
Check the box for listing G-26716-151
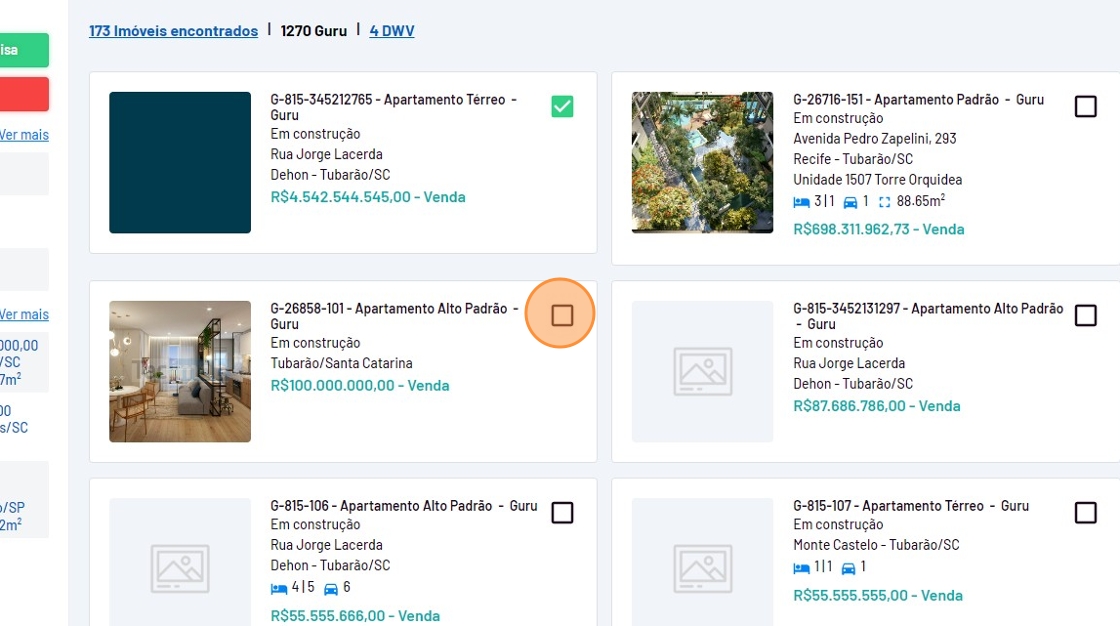[x=1085, y=106]
